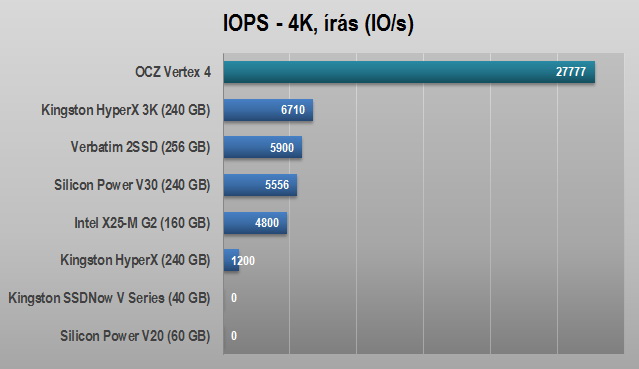
Task: Select the 4800 data label
Action: coord(267,223)
